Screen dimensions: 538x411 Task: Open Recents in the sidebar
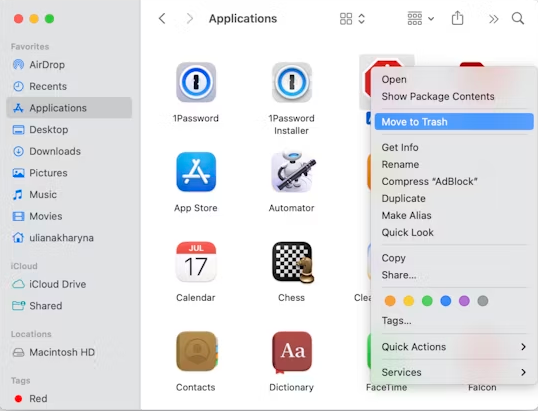coord(69,86)
